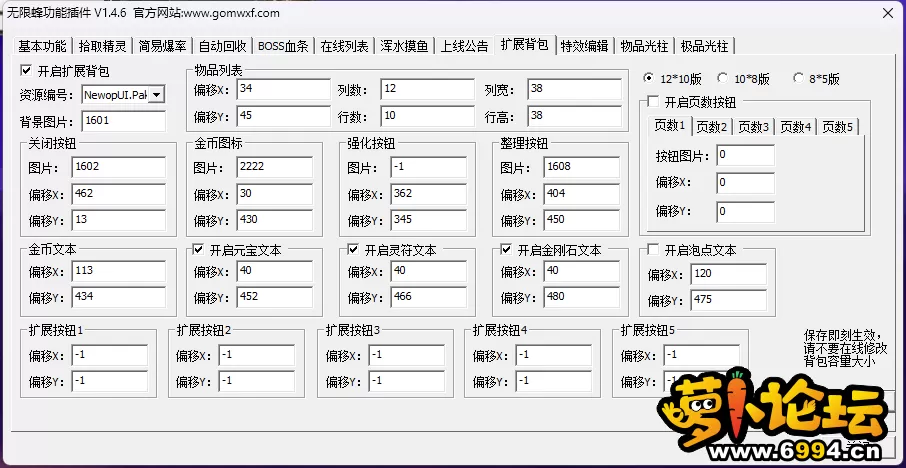Select the 页数3 sub-tab

click(x=753, y=127)
